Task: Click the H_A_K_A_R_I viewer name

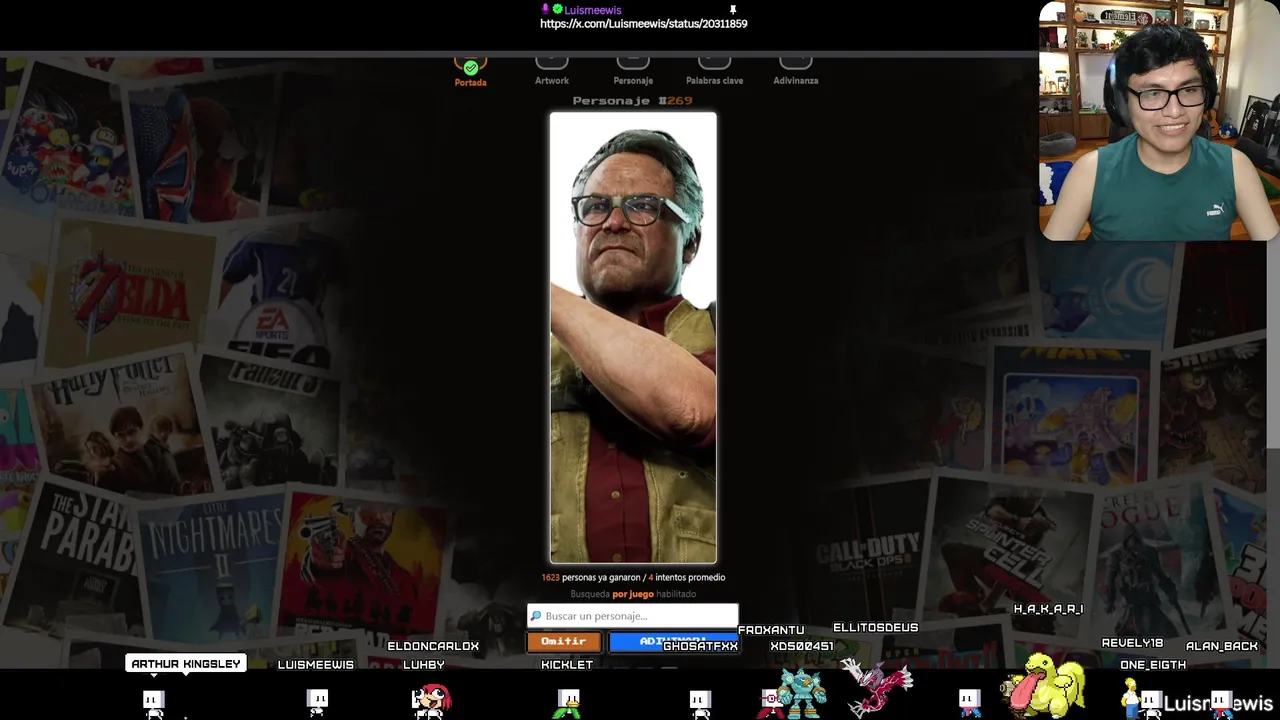Action: coord(1048,608)
